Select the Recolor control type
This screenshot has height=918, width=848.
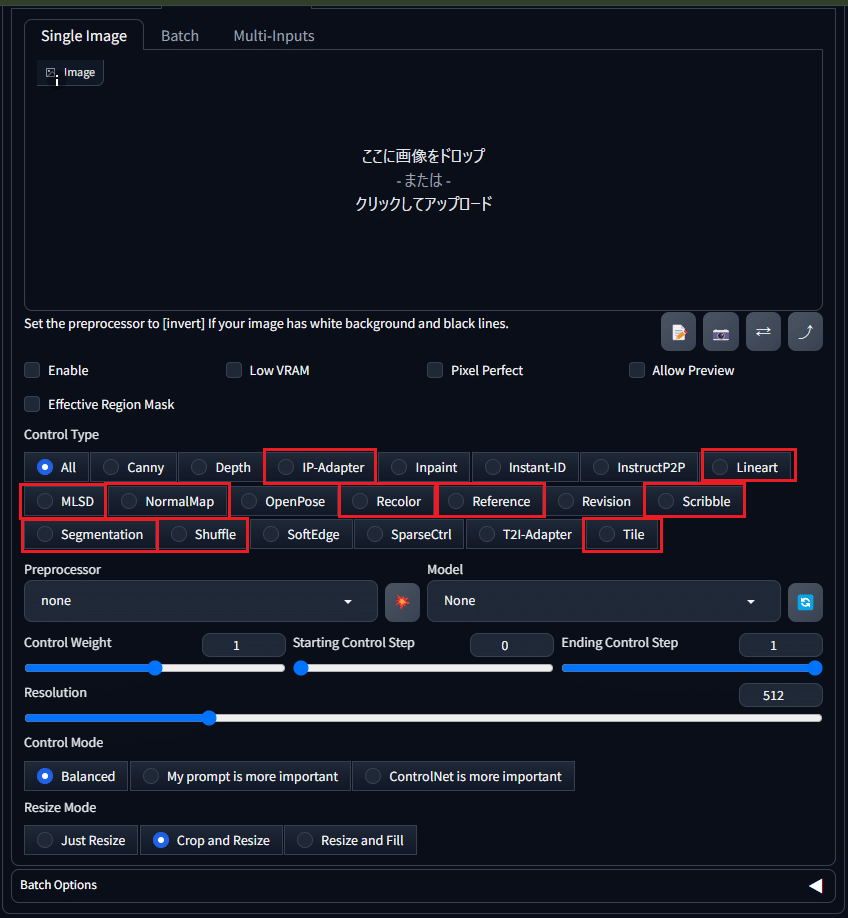click(x=387, y=501)
